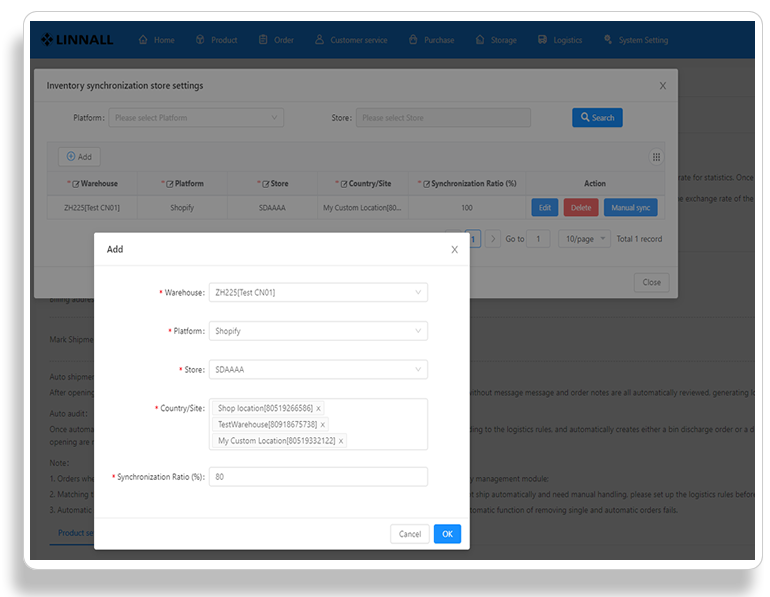Close the Add dialog with X
This screenshot has width=770, height=597.
(x=454, y=249)
